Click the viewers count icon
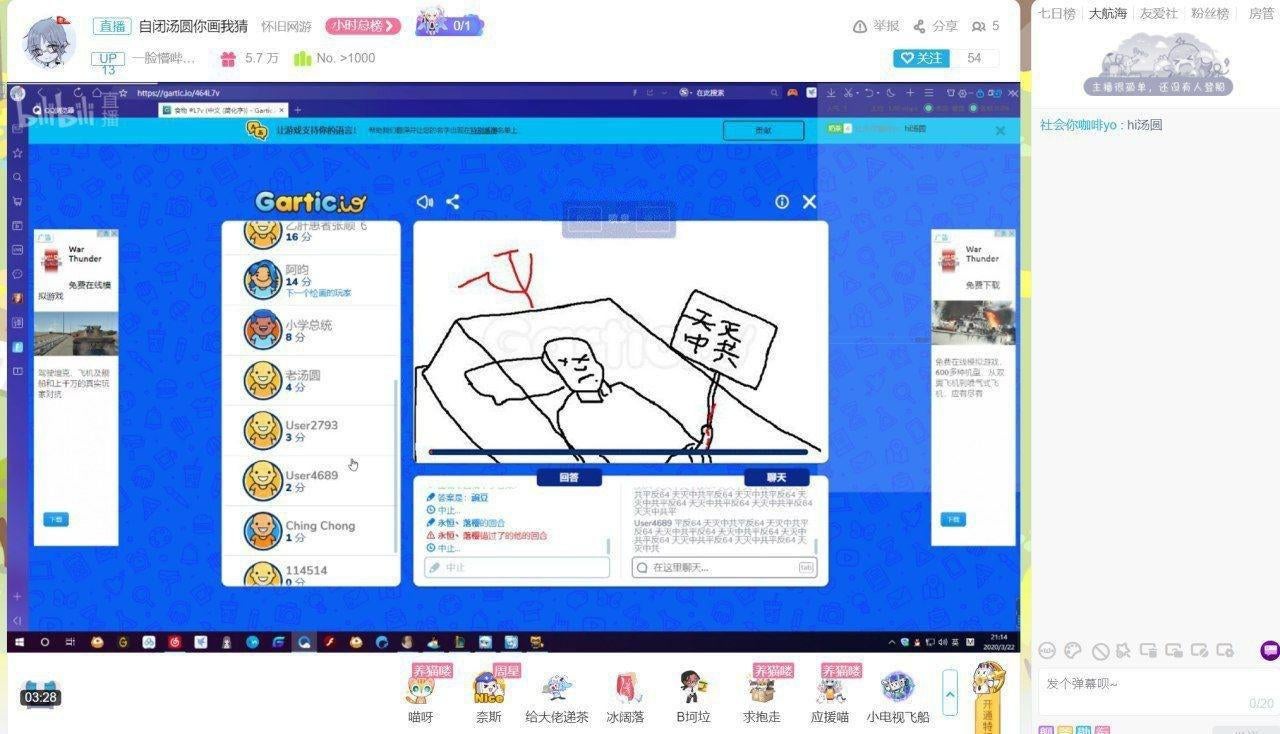Image resolution: width=1280 pixels, height=734 pixels. tap(979, 26)
